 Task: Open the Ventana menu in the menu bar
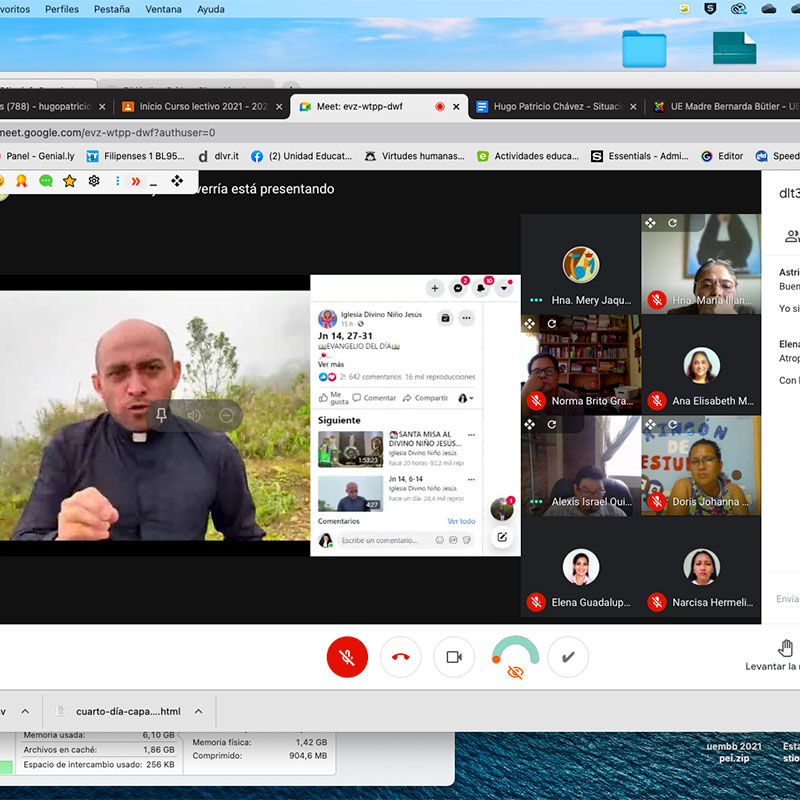click(163, 9)
